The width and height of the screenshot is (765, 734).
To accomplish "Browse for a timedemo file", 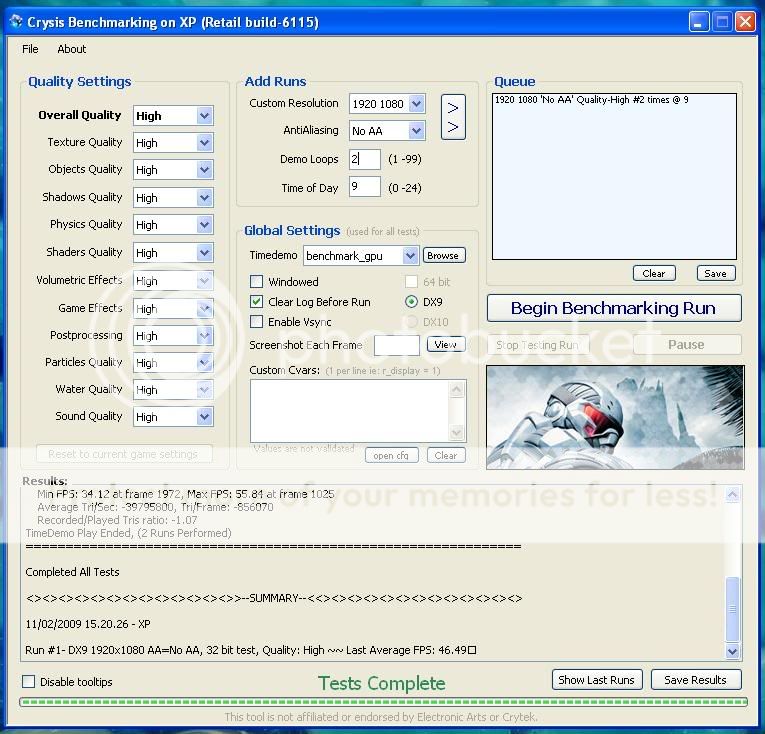I will 444,256.
